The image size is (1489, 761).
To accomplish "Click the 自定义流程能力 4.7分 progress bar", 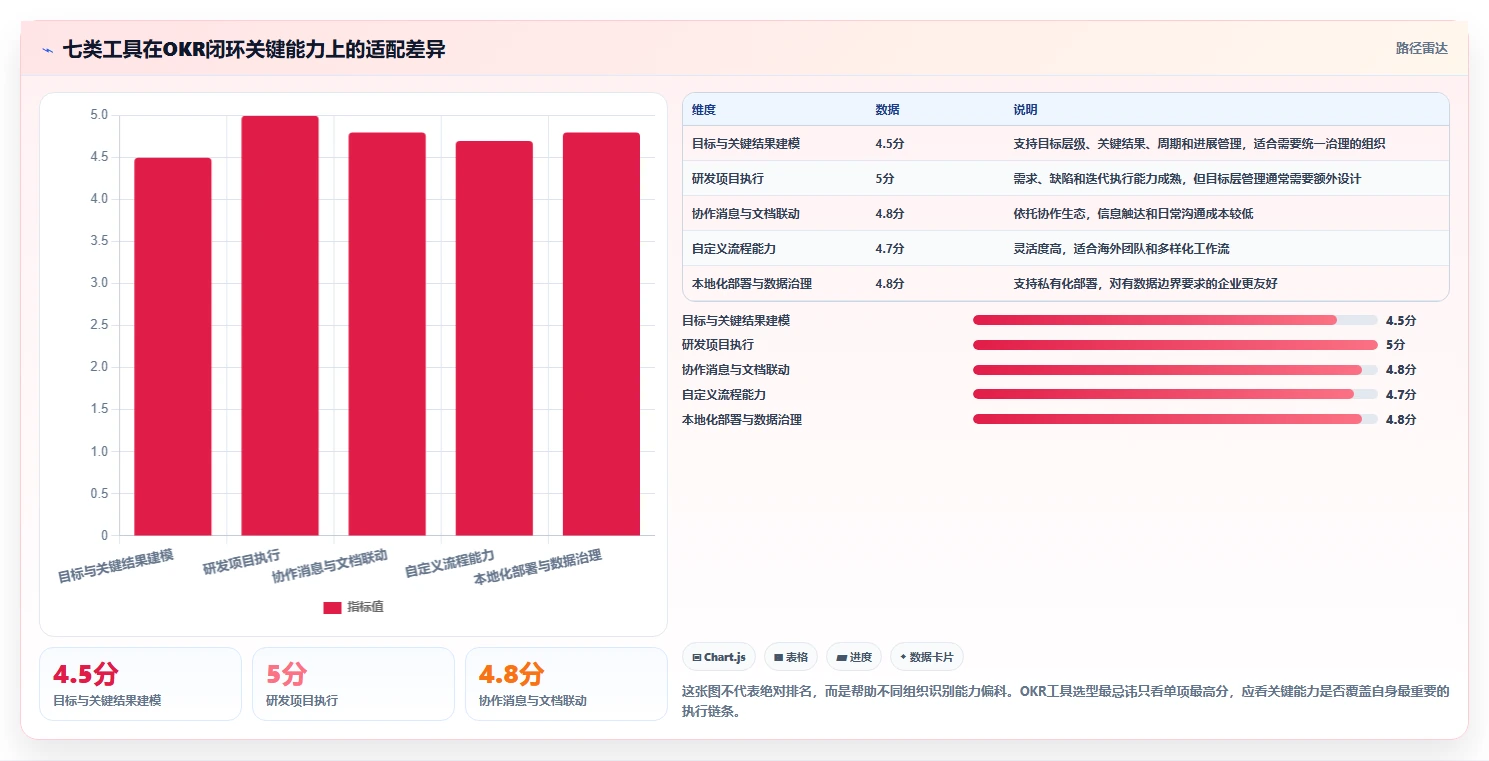I will click(x=1175, y=394).
